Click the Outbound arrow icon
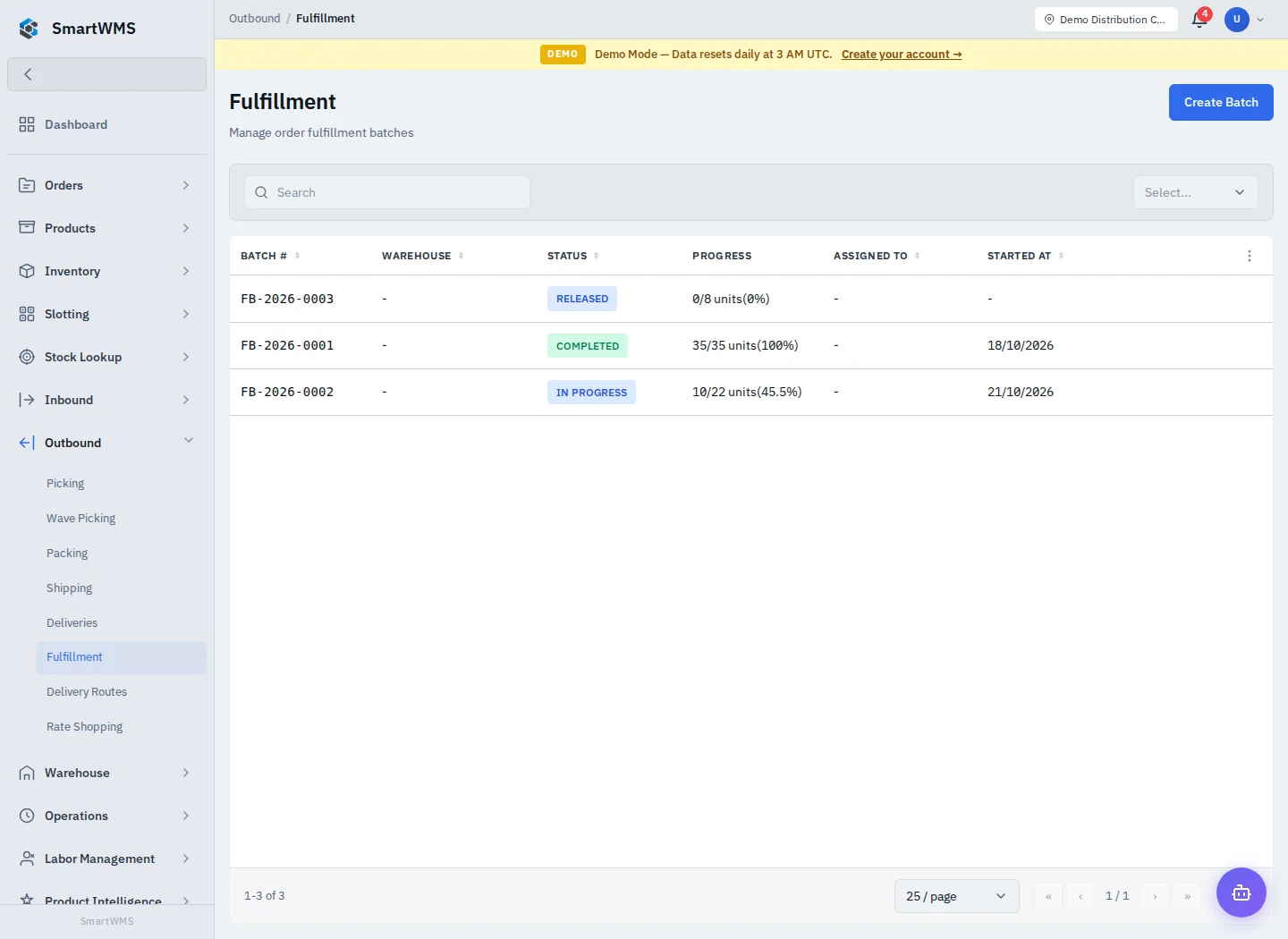Viewport: 1288px width, 939px height. [27, 443]
